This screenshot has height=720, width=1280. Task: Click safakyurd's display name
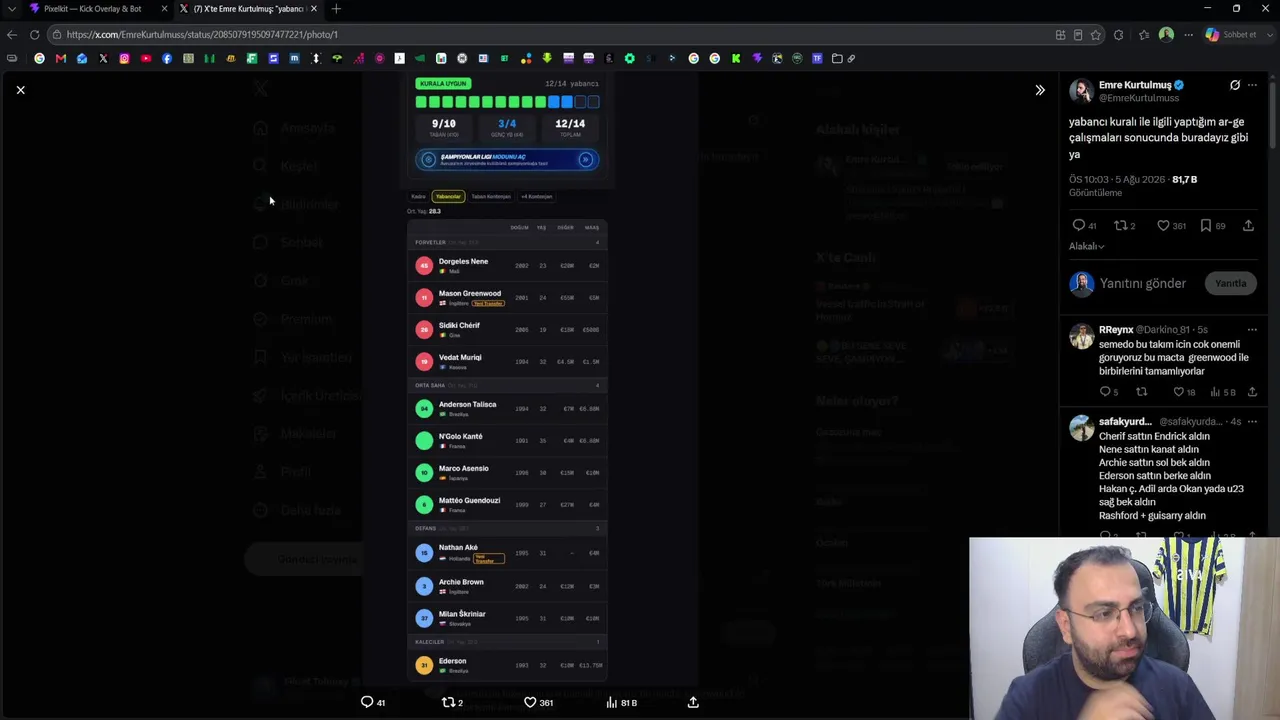(1125, 422)
